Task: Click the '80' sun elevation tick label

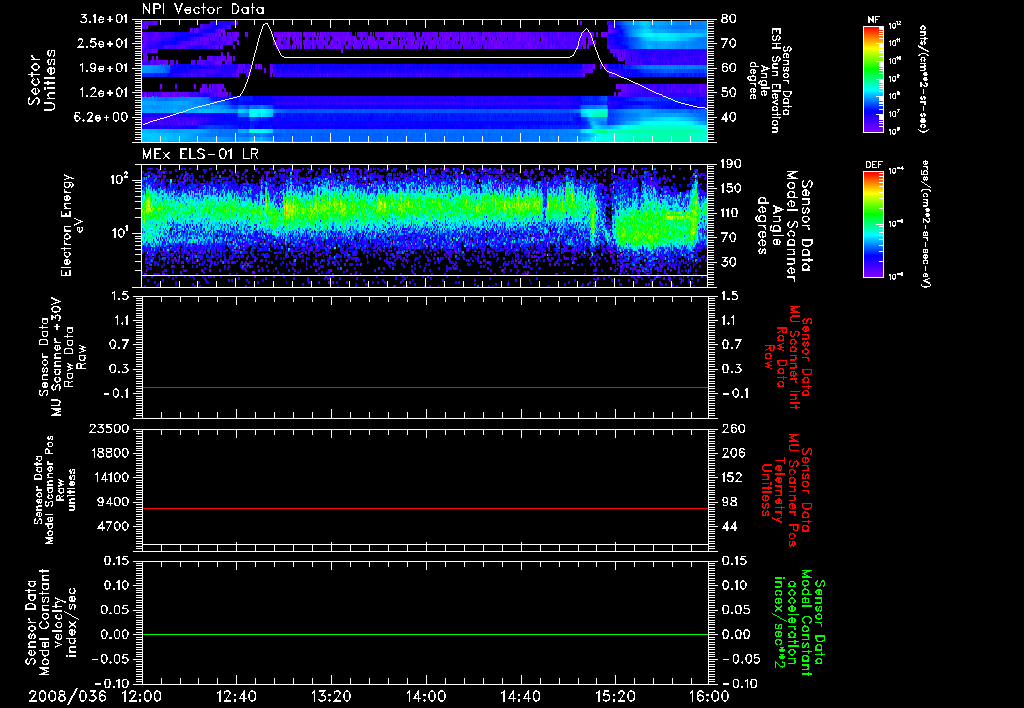Action: (x=728, y=19)
